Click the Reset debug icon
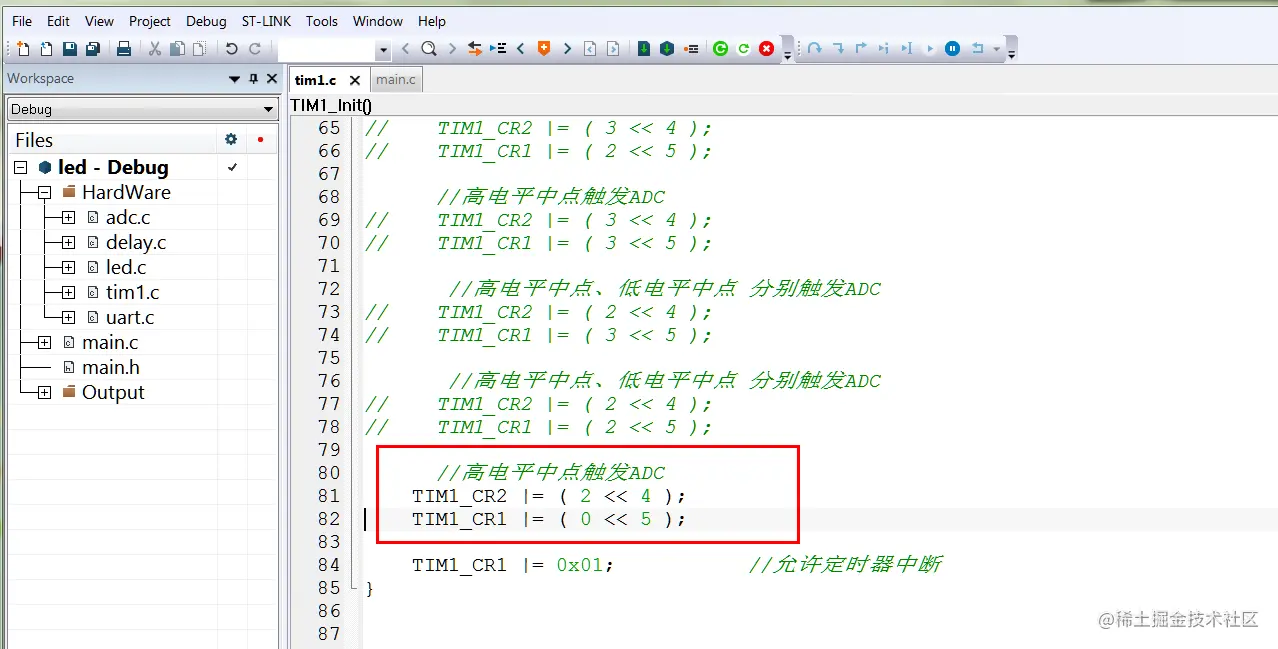Viewport: 1278px width, 649px height. 978,48
